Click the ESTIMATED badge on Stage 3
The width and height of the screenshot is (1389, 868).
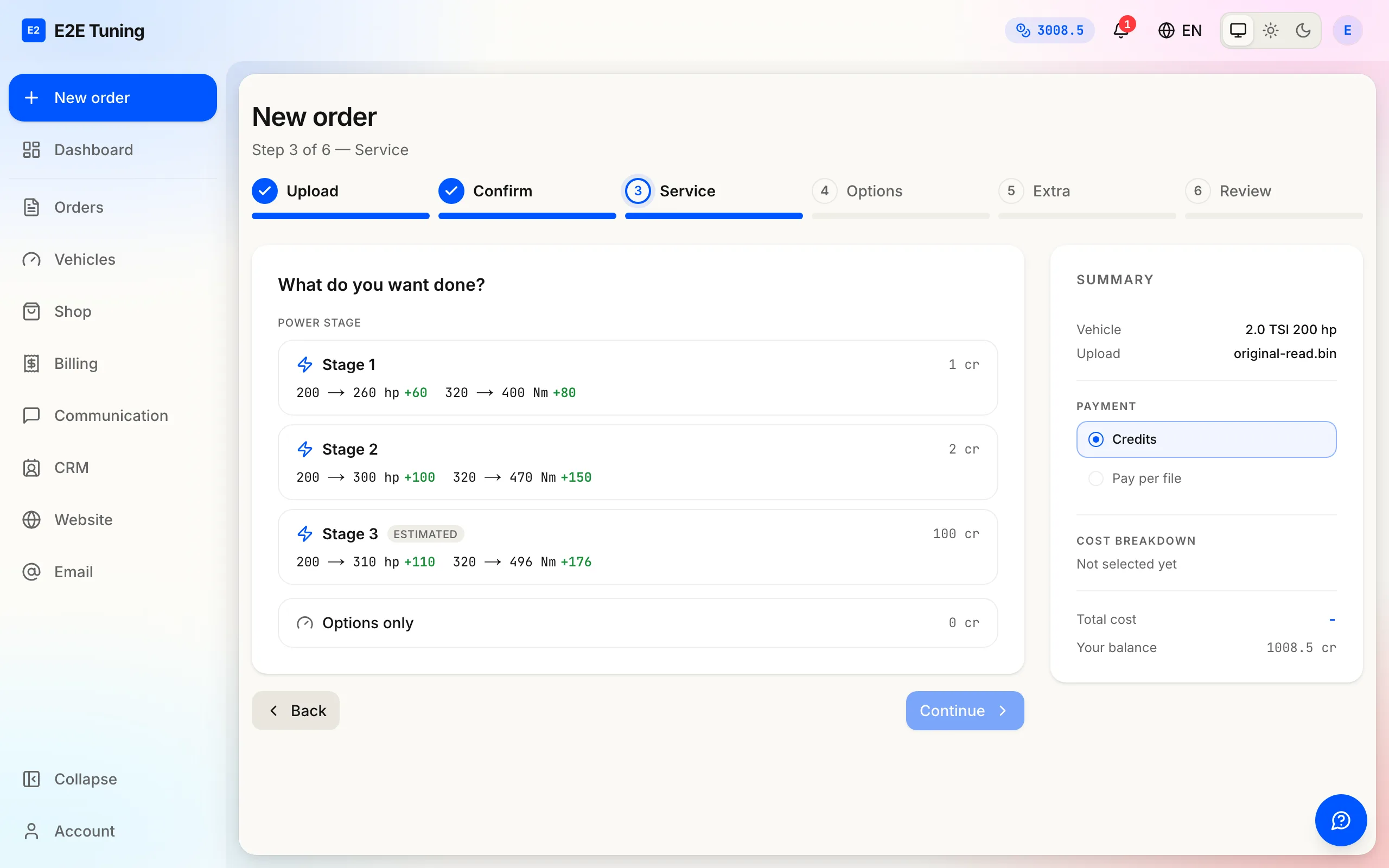coord(425,534)
